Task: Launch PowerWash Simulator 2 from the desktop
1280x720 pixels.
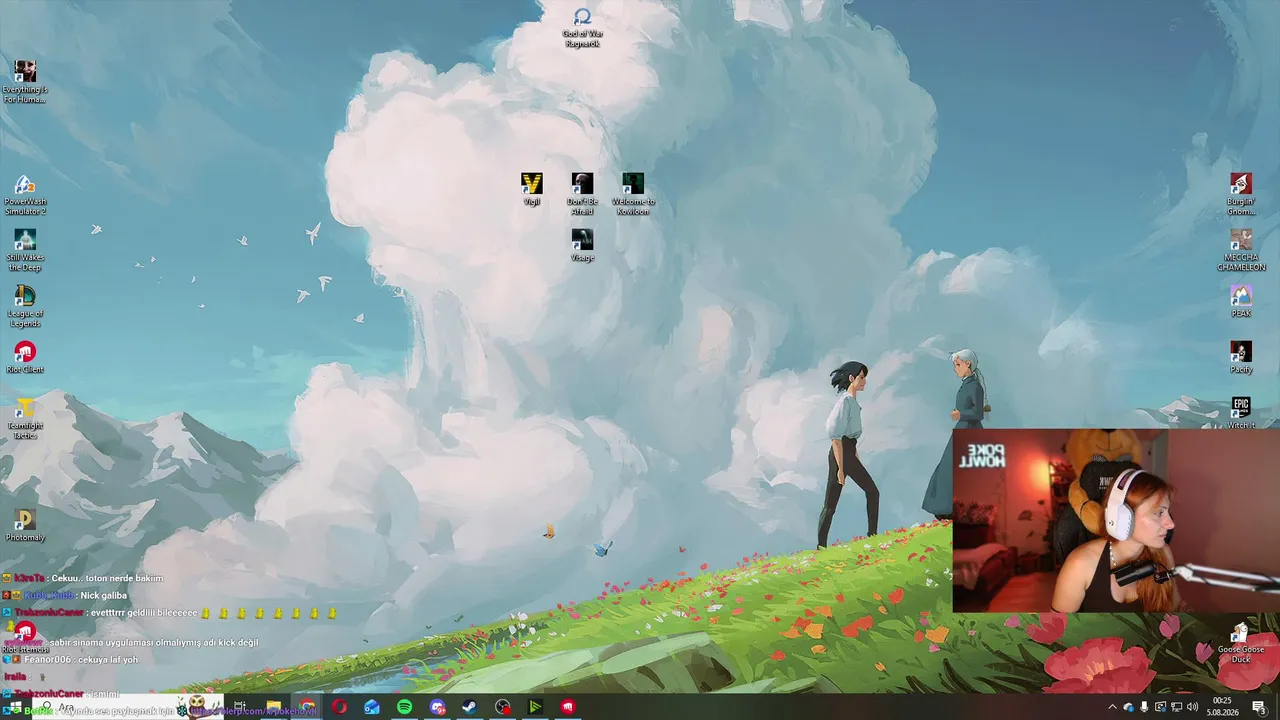Action: [25, 195]
